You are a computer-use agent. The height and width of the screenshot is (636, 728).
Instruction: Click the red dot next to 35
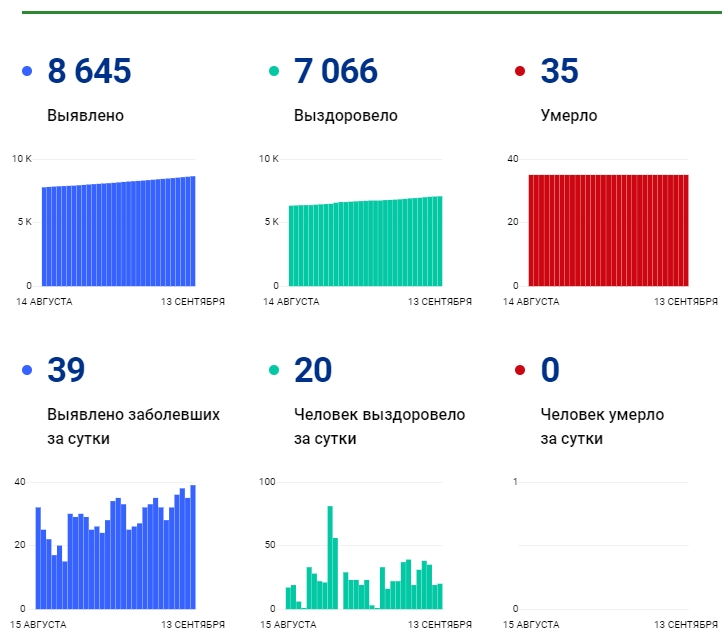tap(520, 71)
